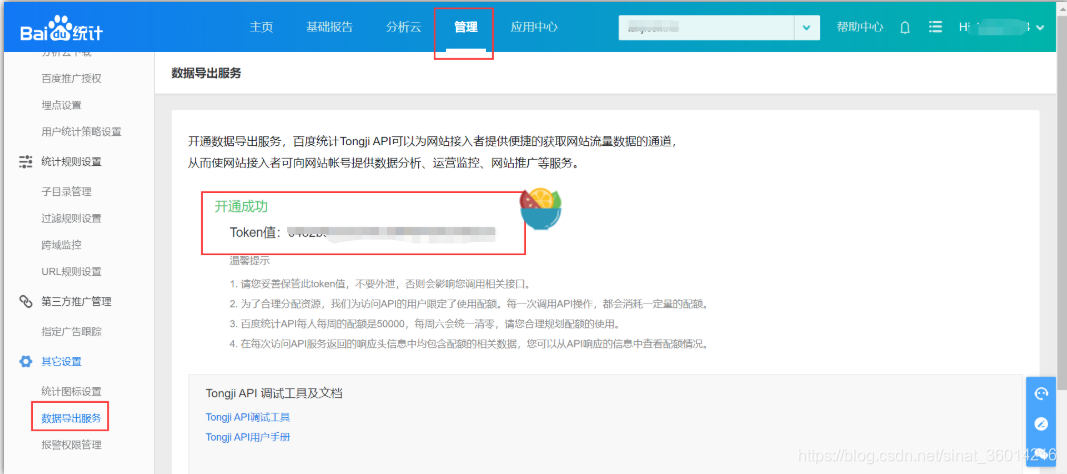1067x474 pixels.
Task: Open 子目录管理 sidebar item
Action: [66, 192]
